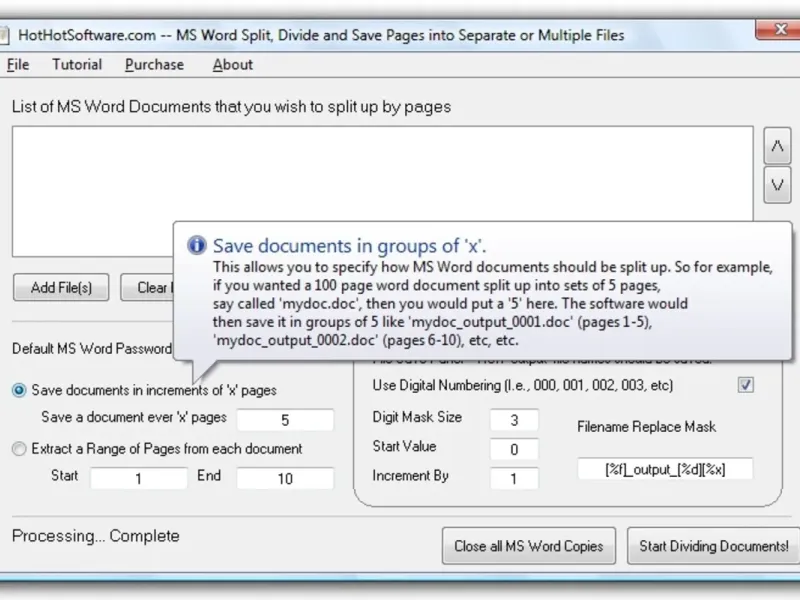Move selected document up with ^ button
This screenshot has height=600, width=800.
coord(777,146)
